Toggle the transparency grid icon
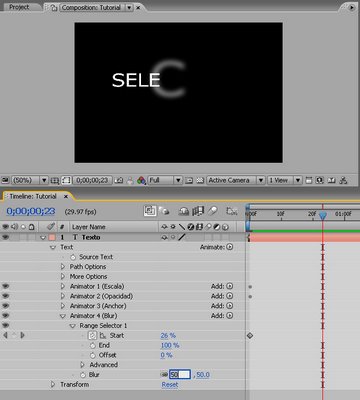 (200, 180)
